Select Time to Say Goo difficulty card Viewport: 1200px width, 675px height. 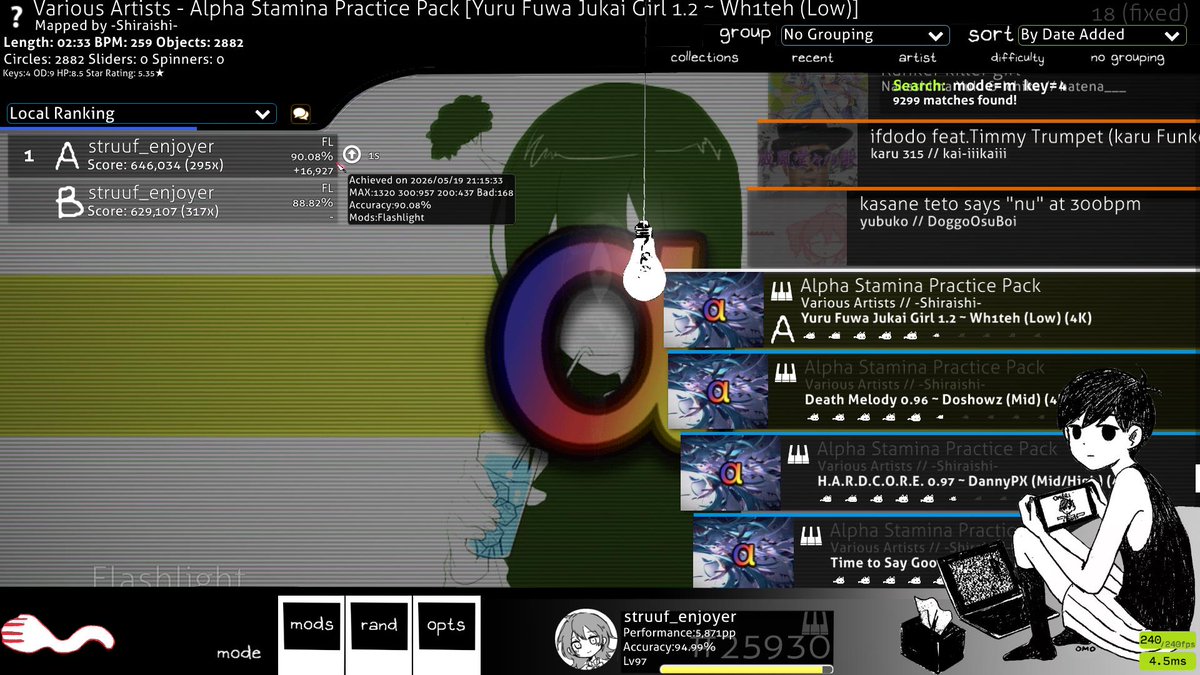(946, 552)
